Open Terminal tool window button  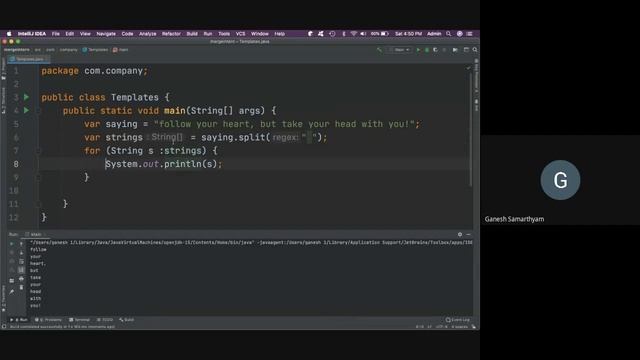tap(80, 320)
